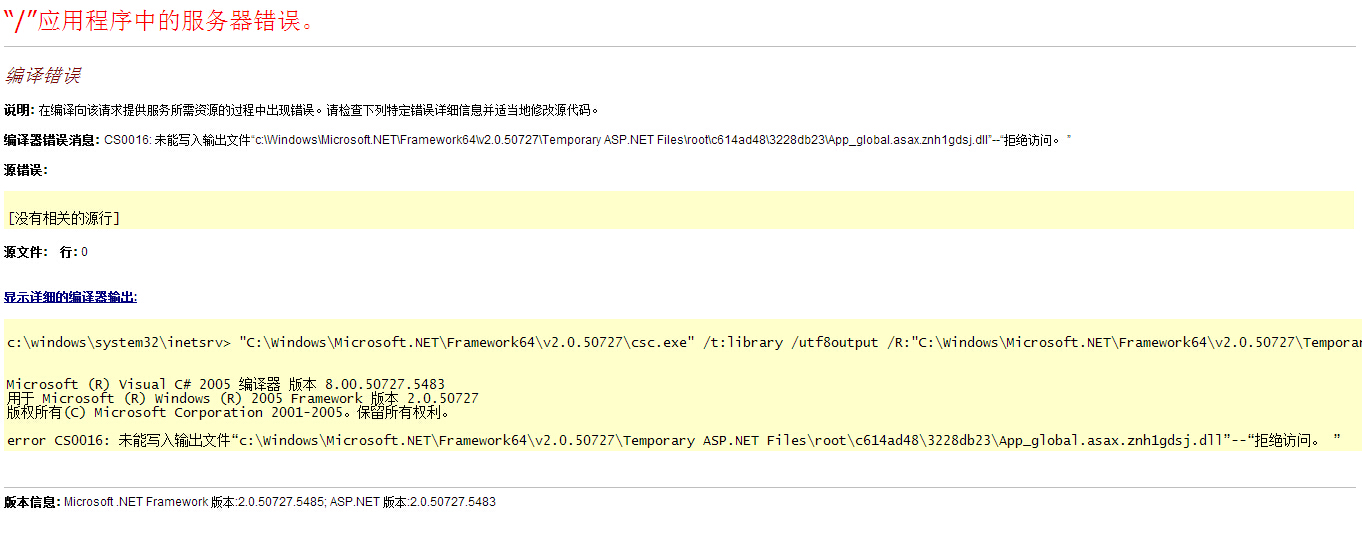
Task: Click the 编译器错误消息 label
Action: point(52,140)
